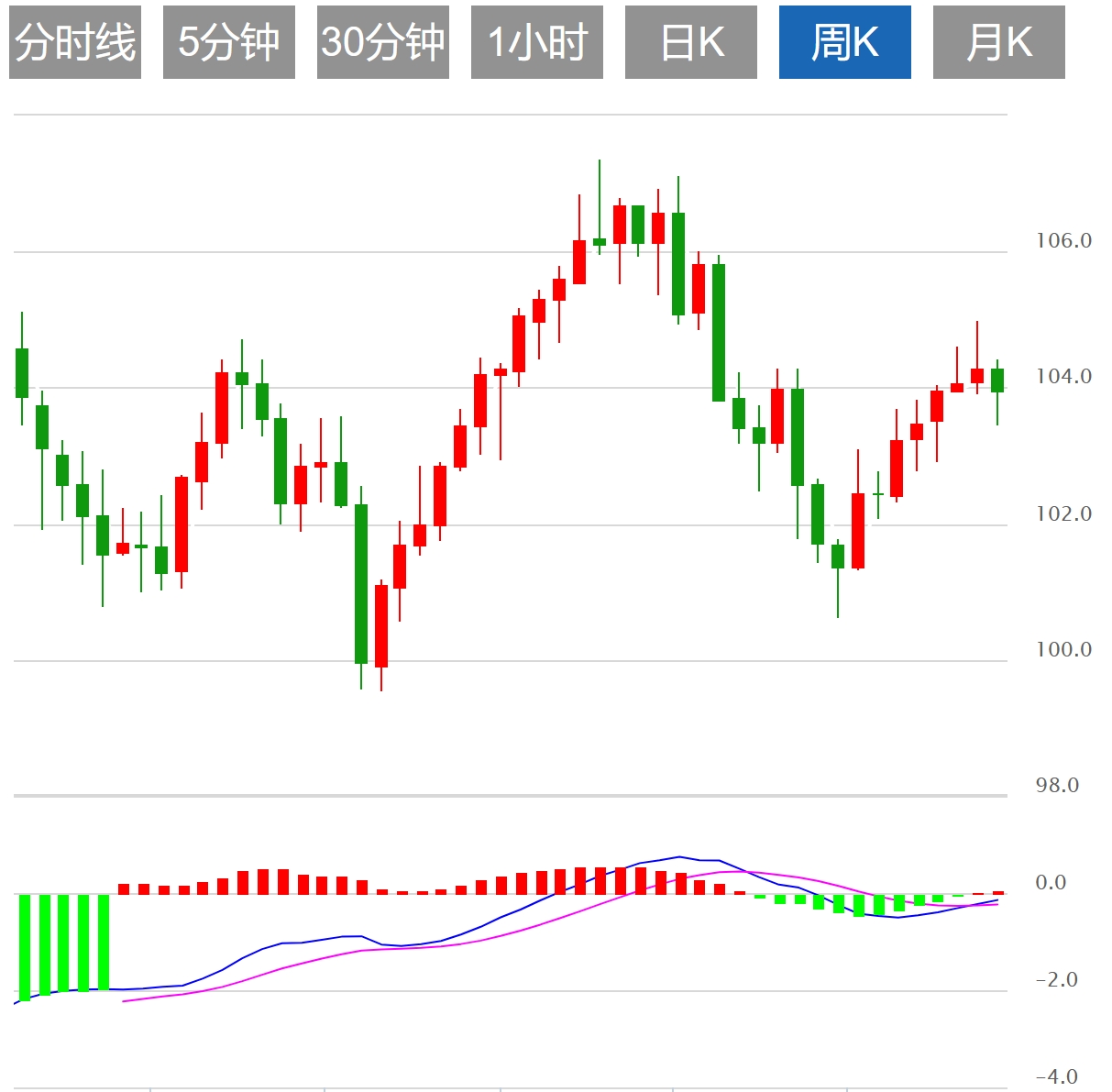Image resolution: width=1112 pixels, height=1092 pixels.
Task: Click the 98.0 price axis label
Action: point(1057,786)
